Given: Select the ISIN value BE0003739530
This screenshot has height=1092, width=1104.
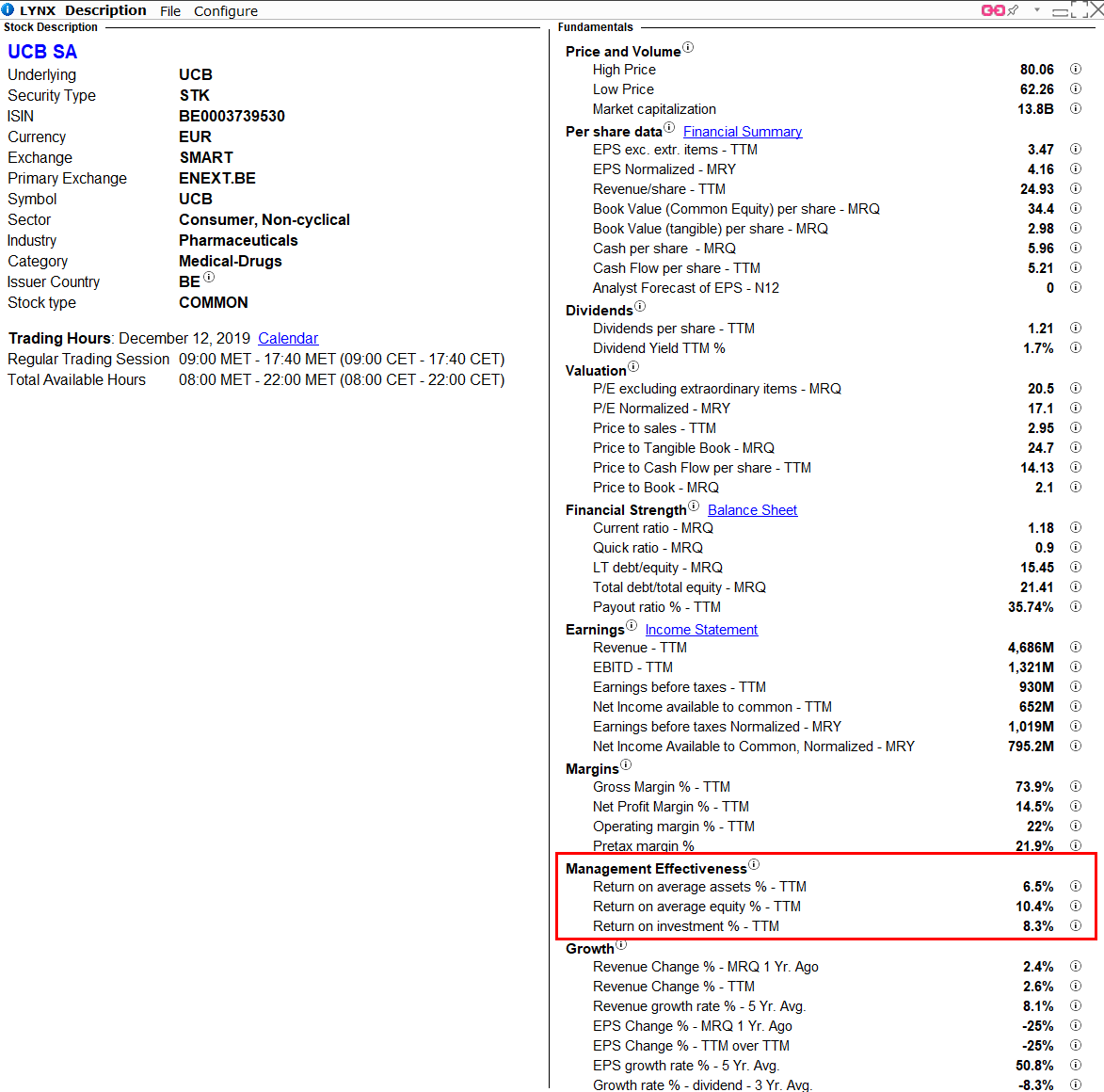Looking at the screenshot, I should (232, 116).
